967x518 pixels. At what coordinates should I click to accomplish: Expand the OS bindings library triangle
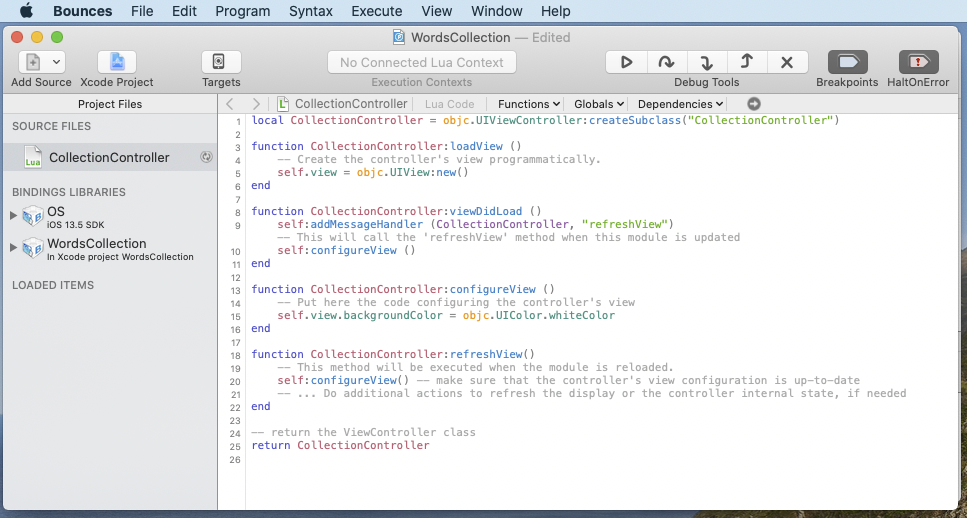[x=14, y=215]
